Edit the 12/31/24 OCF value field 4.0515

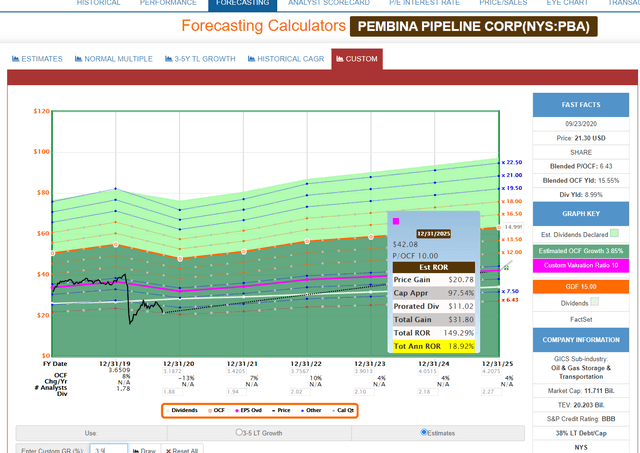tap(427, 371)
